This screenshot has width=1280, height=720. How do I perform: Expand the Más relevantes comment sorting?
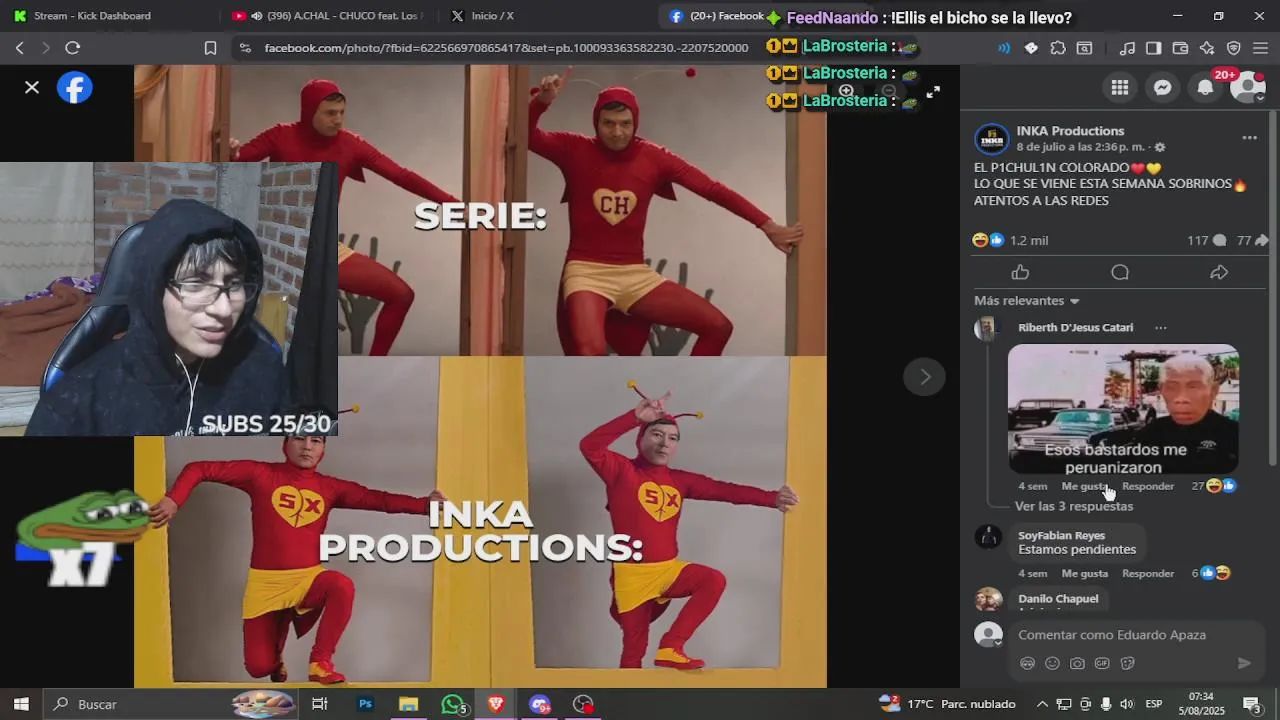[1027, 301]
